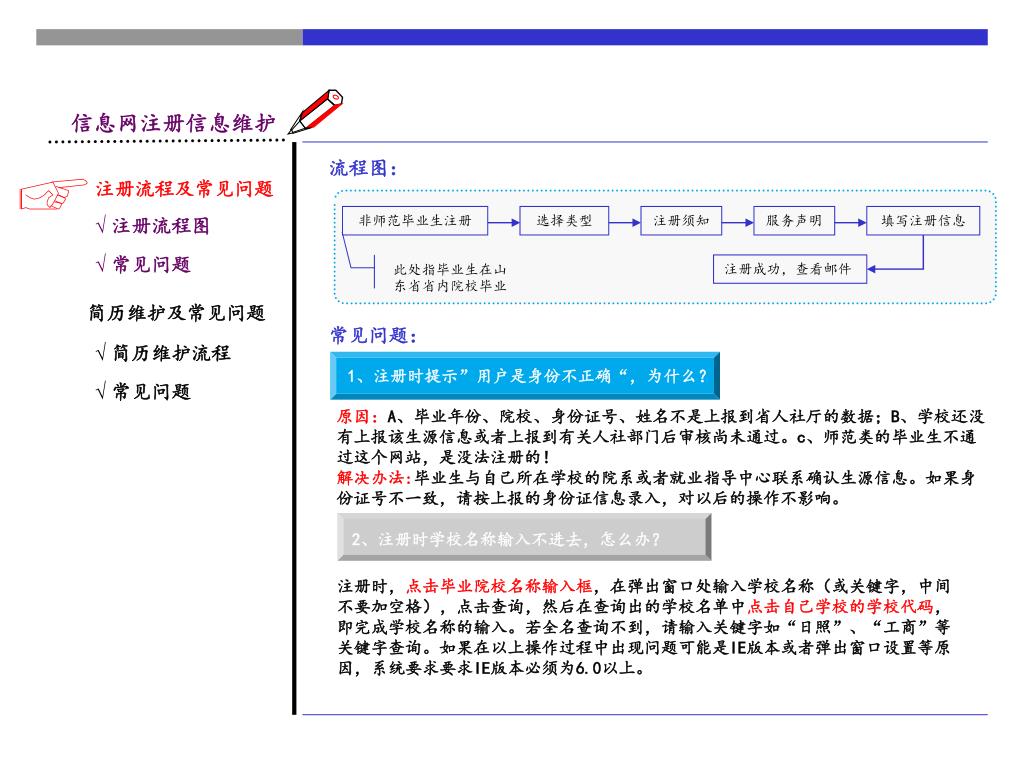Click the flowchart box 注册成功,查看邮件
The height and width of the screenshot is (768, 1024).
(x=790, y=269)
